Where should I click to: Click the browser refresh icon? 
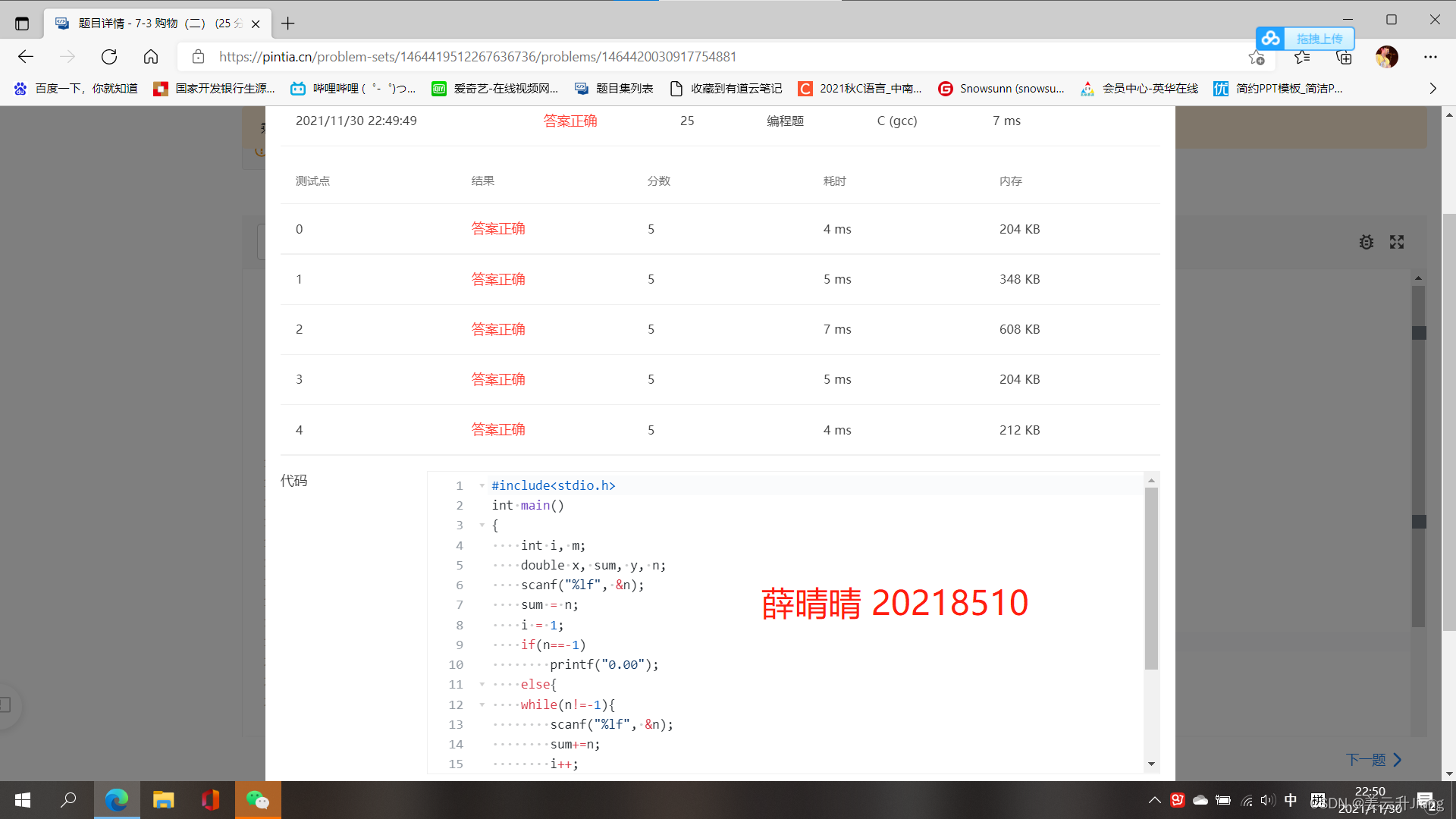[109, 57]
